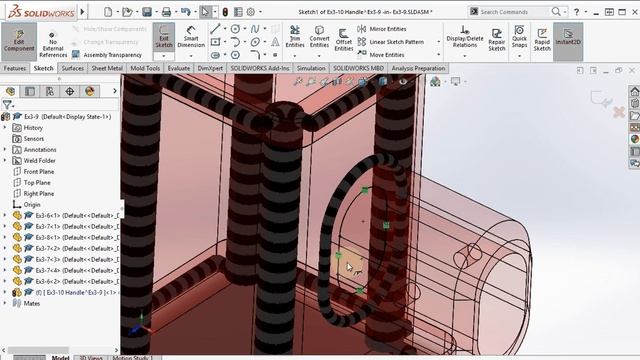Click the feature tree filter icon
The height and width of the screenshot is (360, 640).
coord(7,105)
